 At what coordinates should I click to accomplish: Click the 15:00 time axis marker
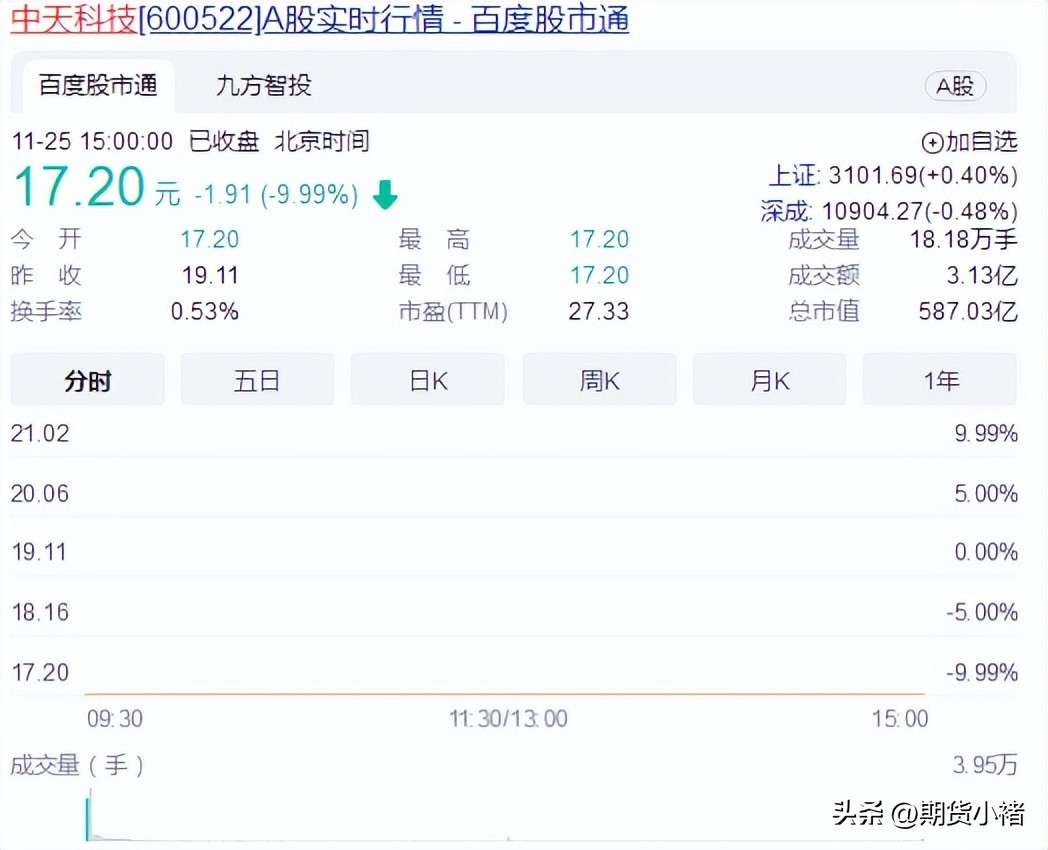coord(901,718)
